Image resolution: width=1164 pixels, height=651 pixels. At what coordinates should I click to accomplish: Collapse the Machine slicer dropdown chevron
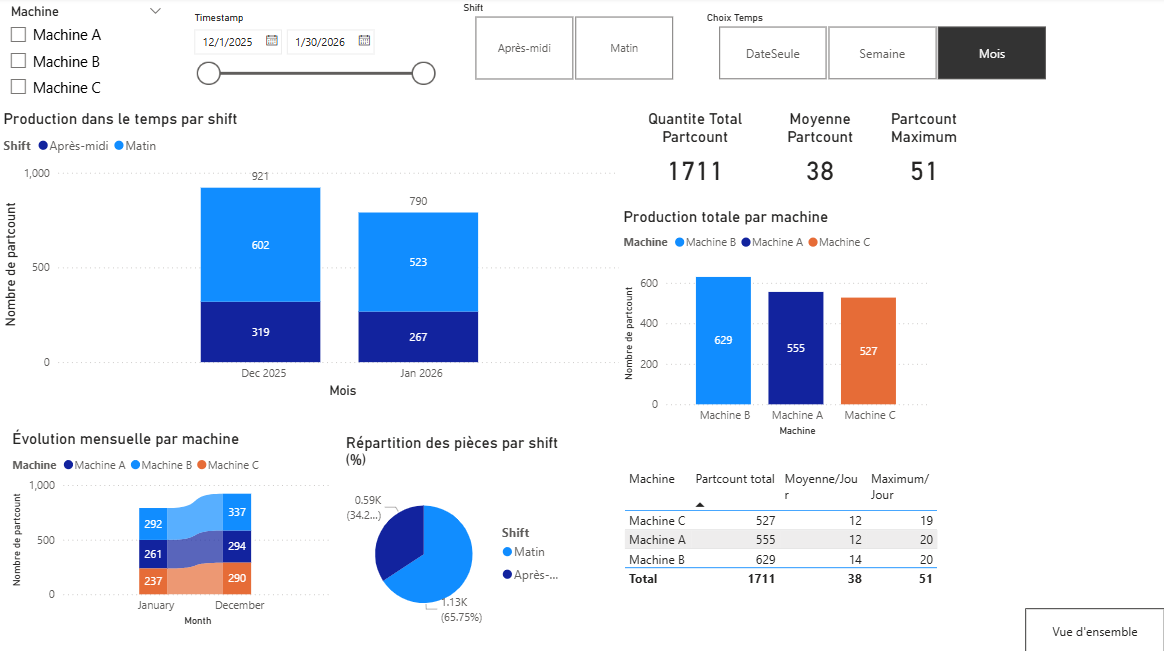(x=155, y=11)
